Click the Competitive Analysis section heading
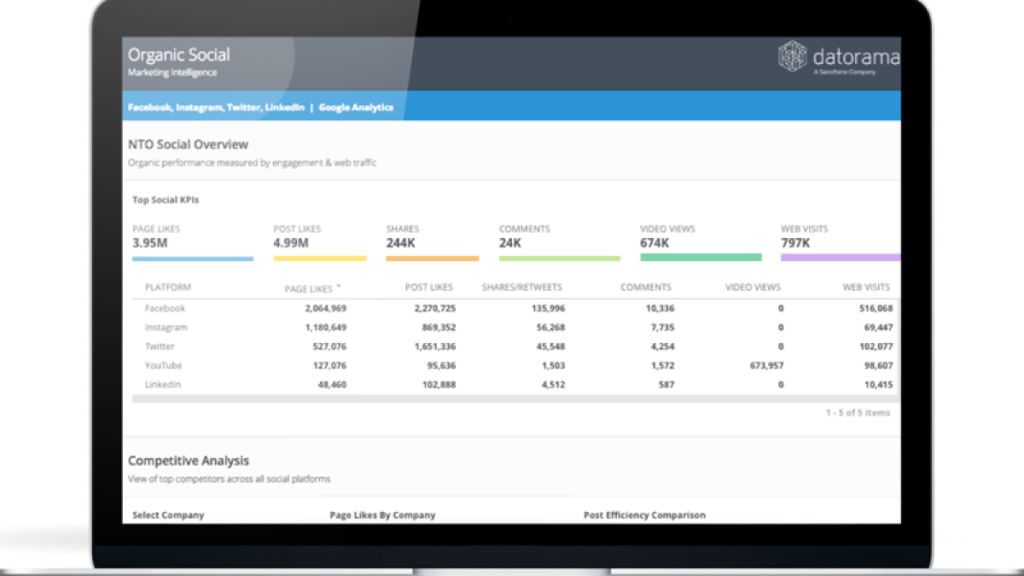Screen dimensions: 1024x576 189,461
